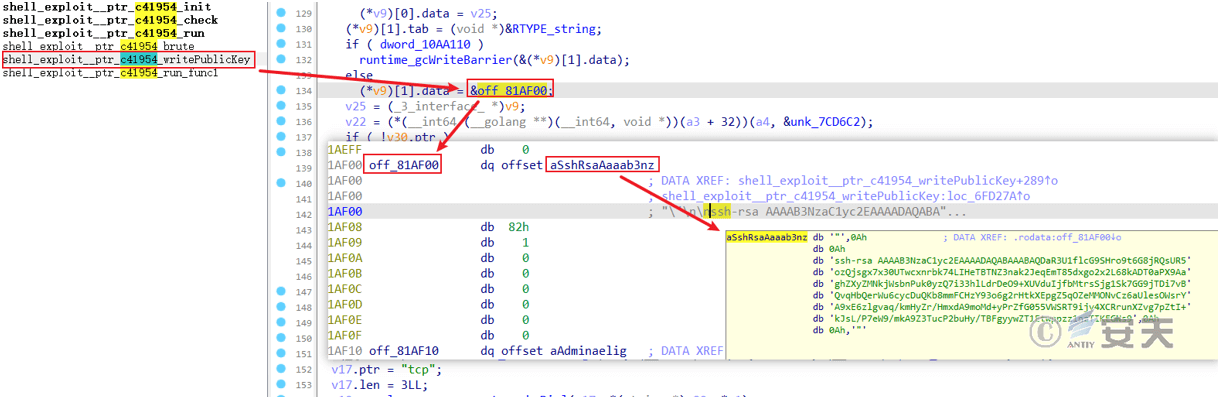This screenshot has width=1218, height=397.
Task: Follow the &off_81AF00 reference in code
Action: click(x=510, y=91)
